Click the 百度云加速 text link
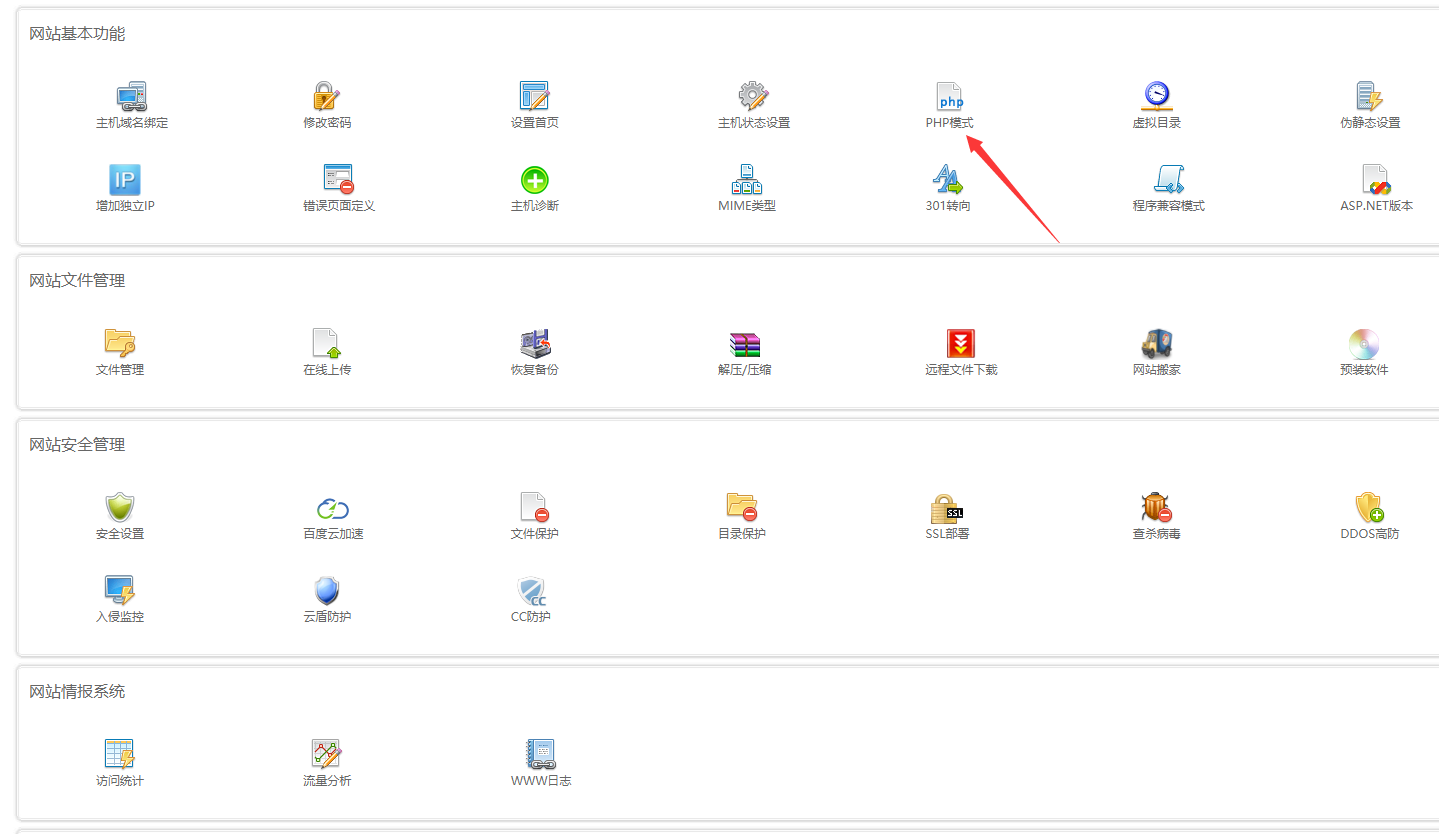This screenshot has width=1439, height=834. pyautogui.click(x=333, y=534)
